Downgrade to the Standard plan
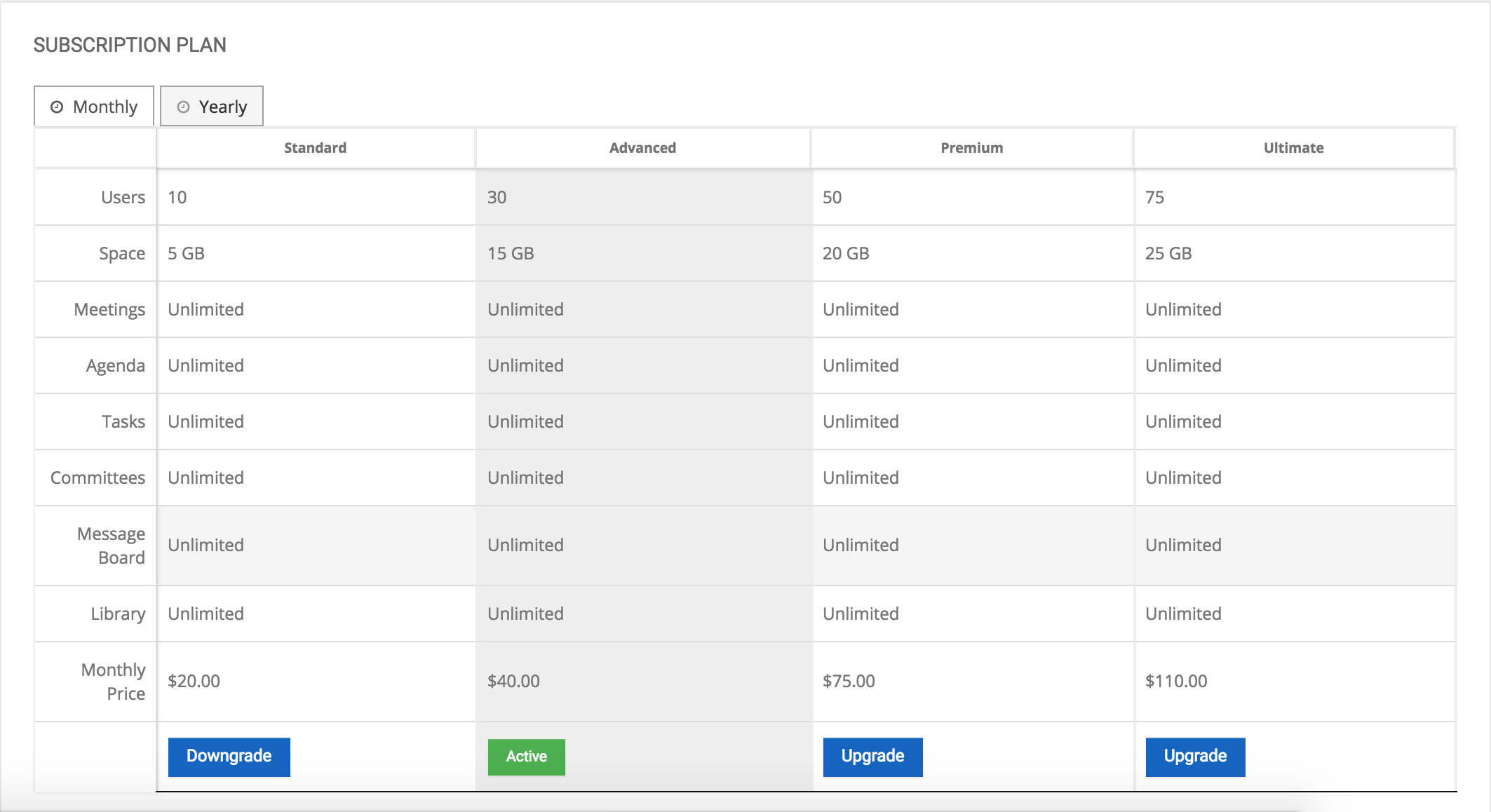 coord(229,757)
